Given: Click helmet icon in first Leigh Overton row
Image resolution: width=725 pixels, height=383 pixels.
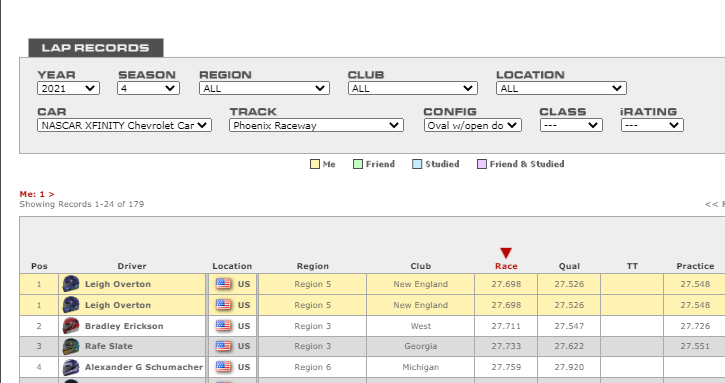Looking at the screenshot, I should pyautogui.click(x=71, y=284).
